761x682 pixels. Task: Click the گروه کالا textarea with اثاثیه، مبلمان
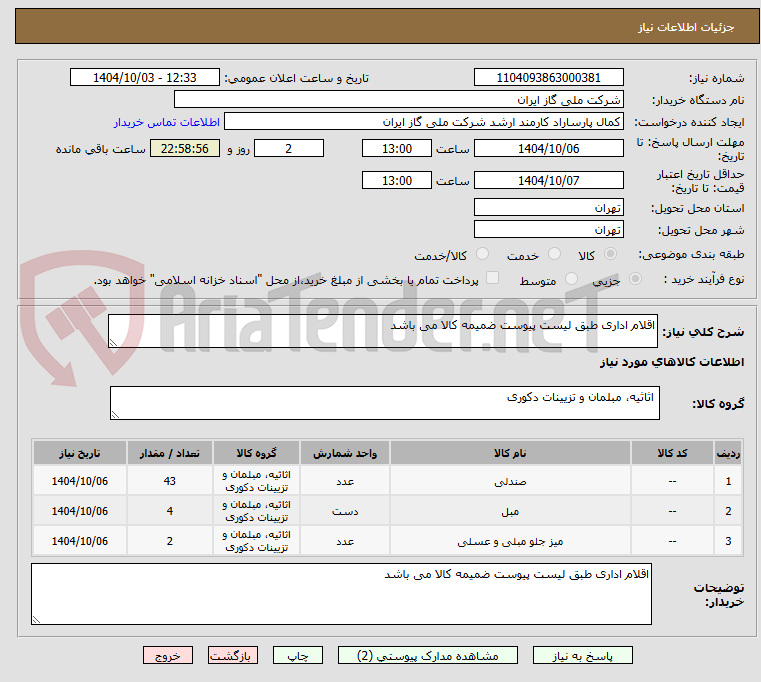click(x=384, y=403)
